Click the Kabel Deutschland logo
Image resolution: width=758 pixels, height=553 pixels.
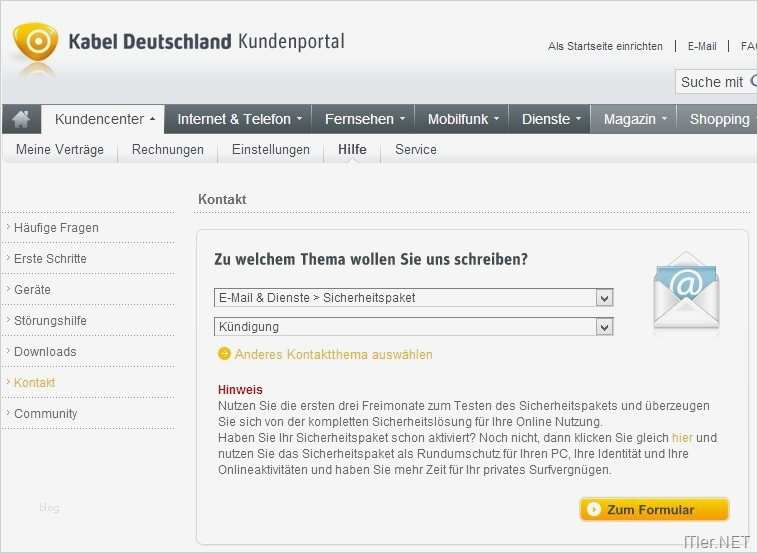coord(35,42)
